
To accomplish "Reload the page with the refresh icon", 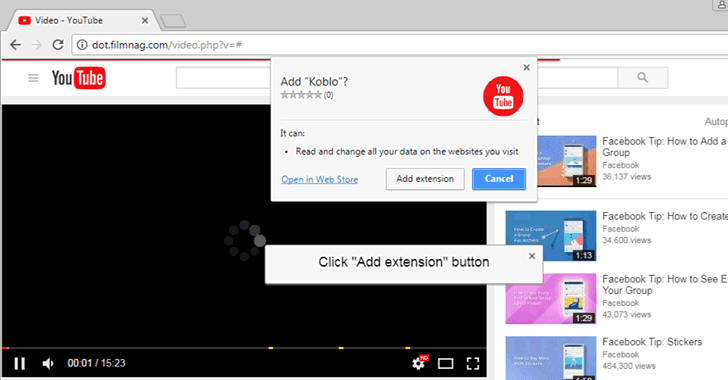I will pyautogui.click(x=58, y=45).
